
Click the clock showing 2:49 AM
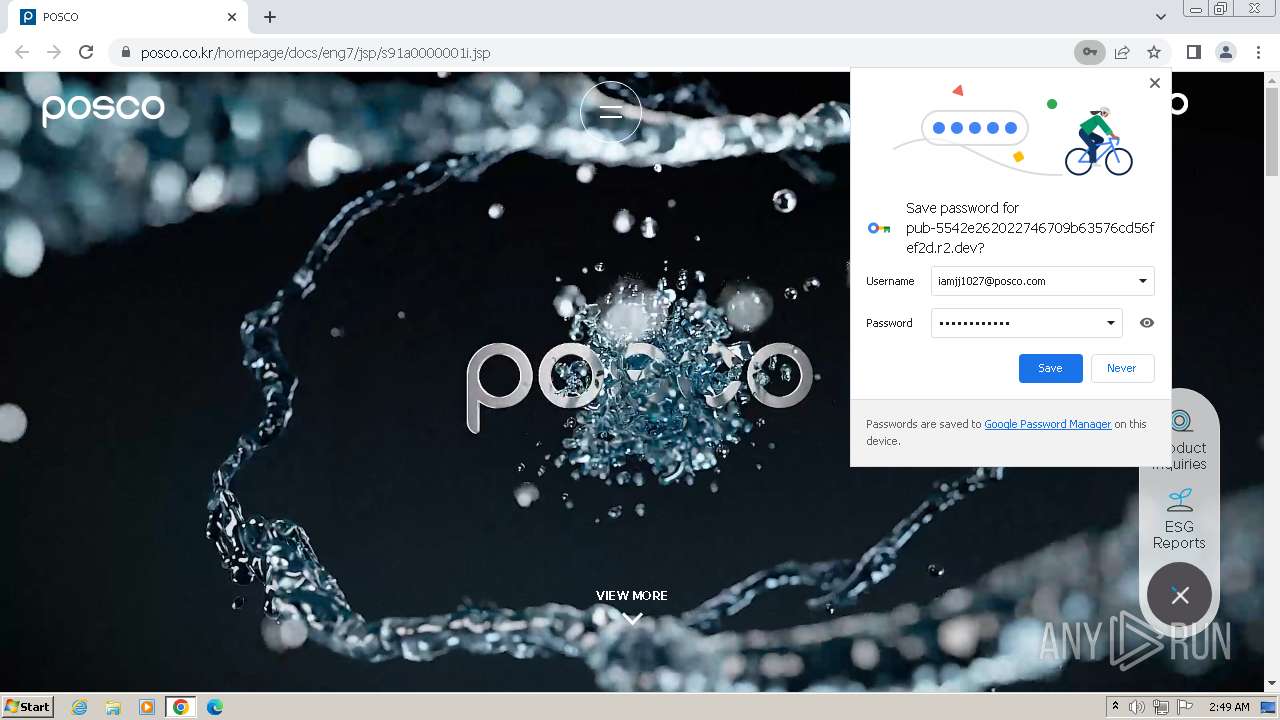(x=1228, y=707)
